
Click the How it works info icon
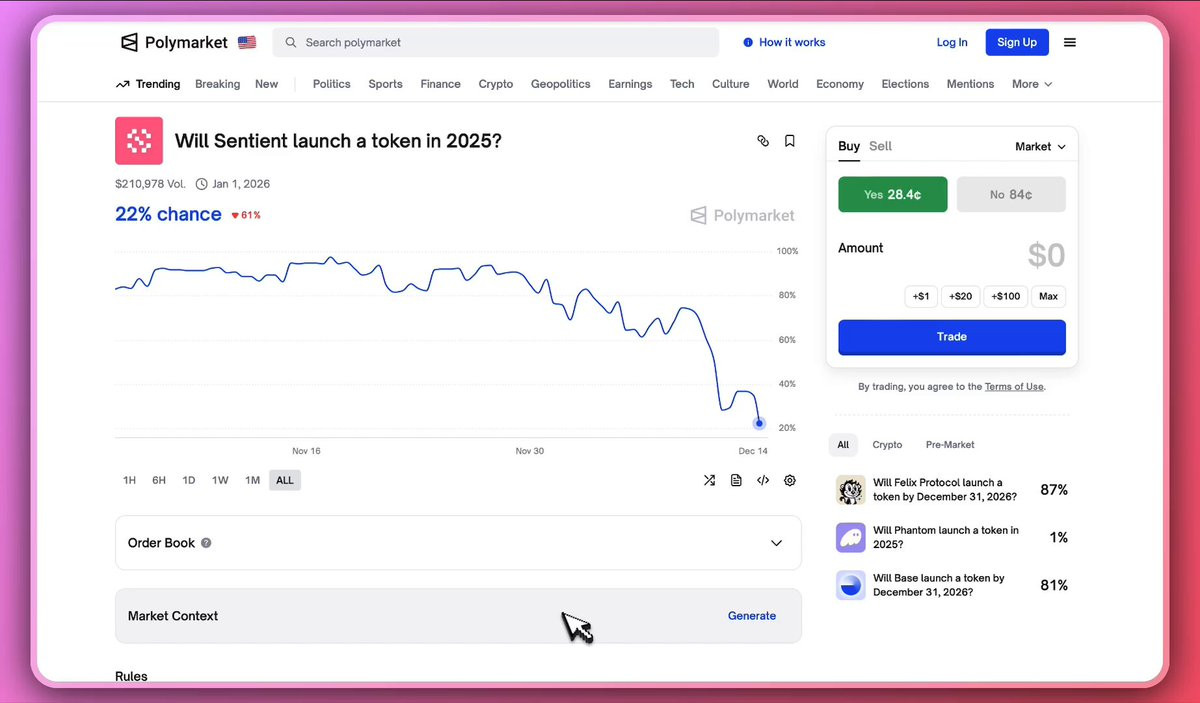point(748,43)
